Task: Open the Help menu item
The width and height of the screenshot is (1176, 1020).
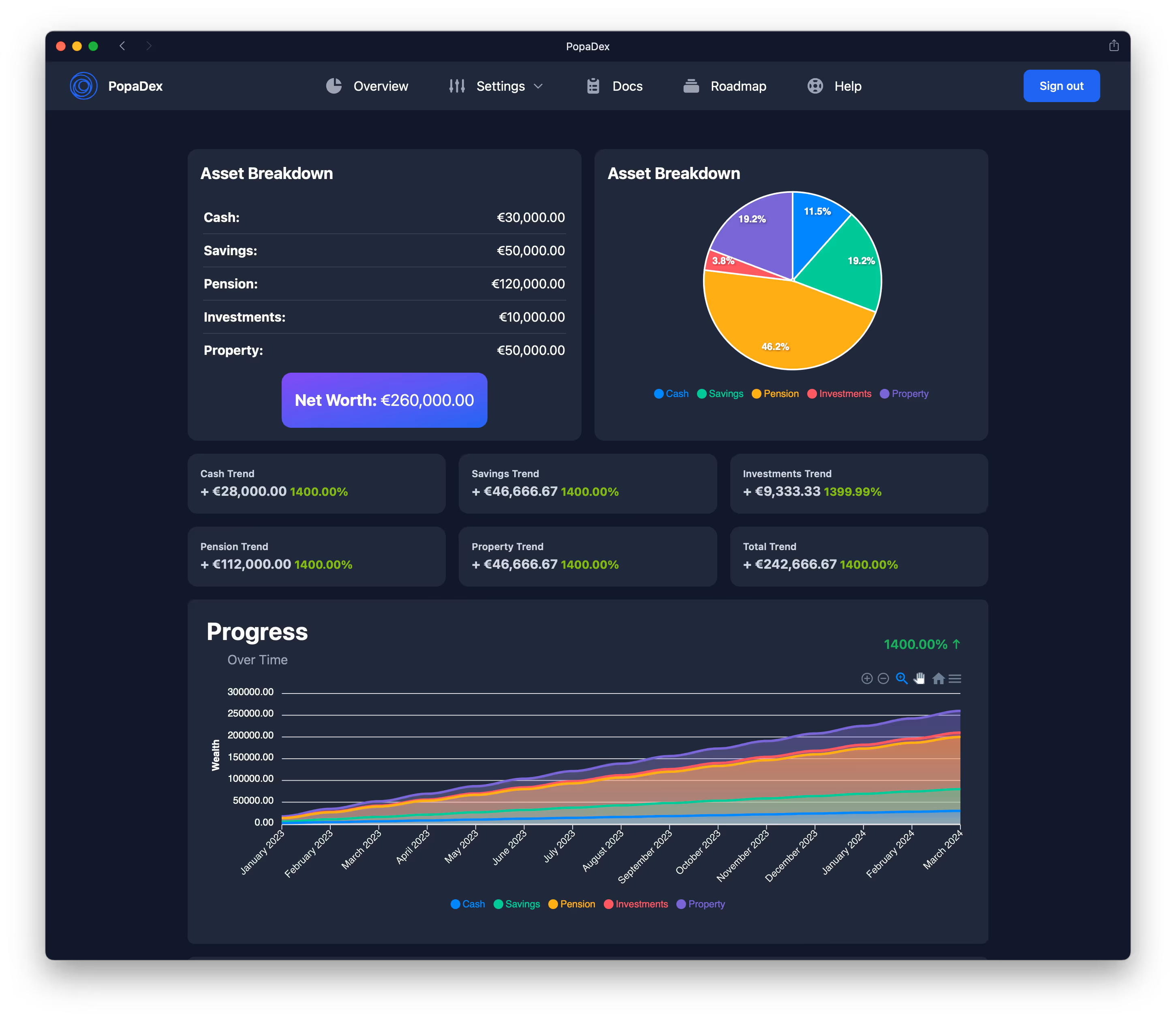Action: click(834, 86)
